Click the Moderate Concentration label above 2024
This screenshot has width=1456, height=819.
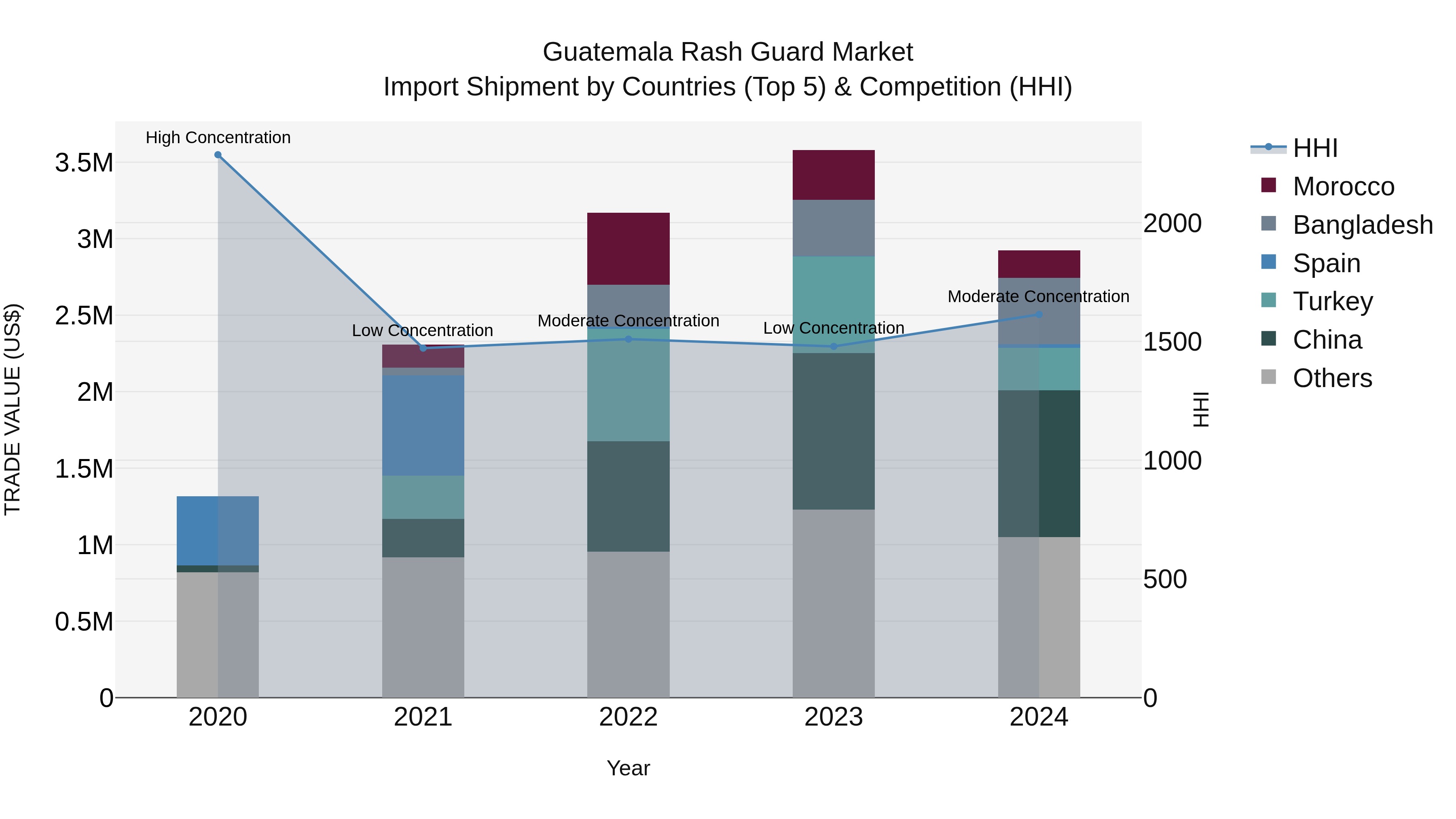point(1039,297)
